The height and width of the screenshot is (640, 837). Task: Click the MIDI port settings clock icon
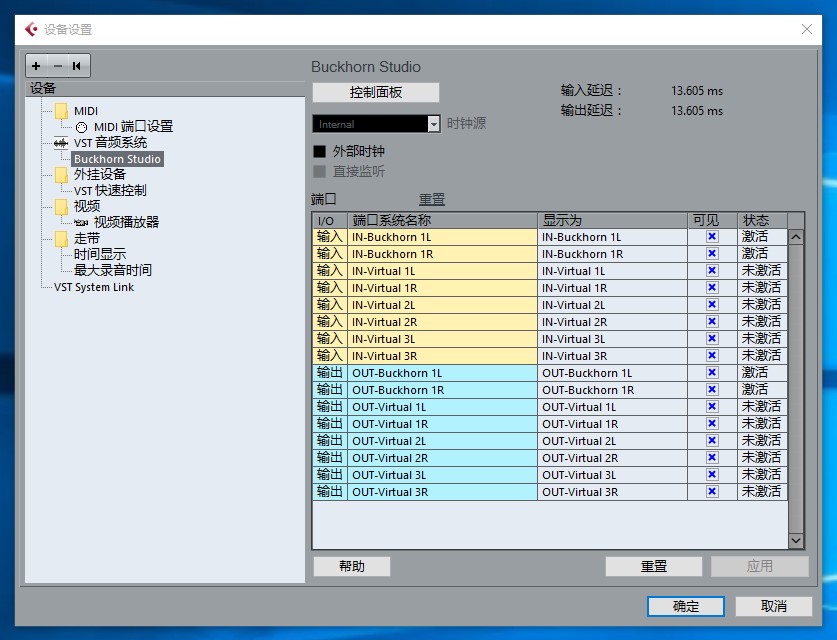(81, 127)
